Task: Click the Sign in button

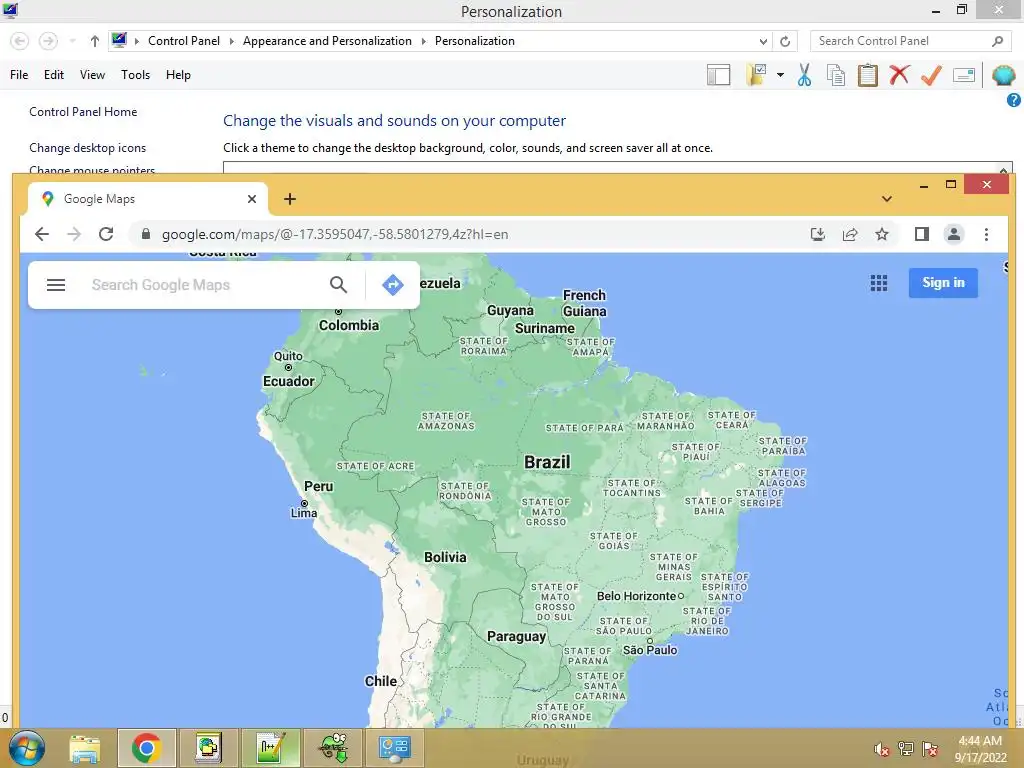Action: pos(943,283)
